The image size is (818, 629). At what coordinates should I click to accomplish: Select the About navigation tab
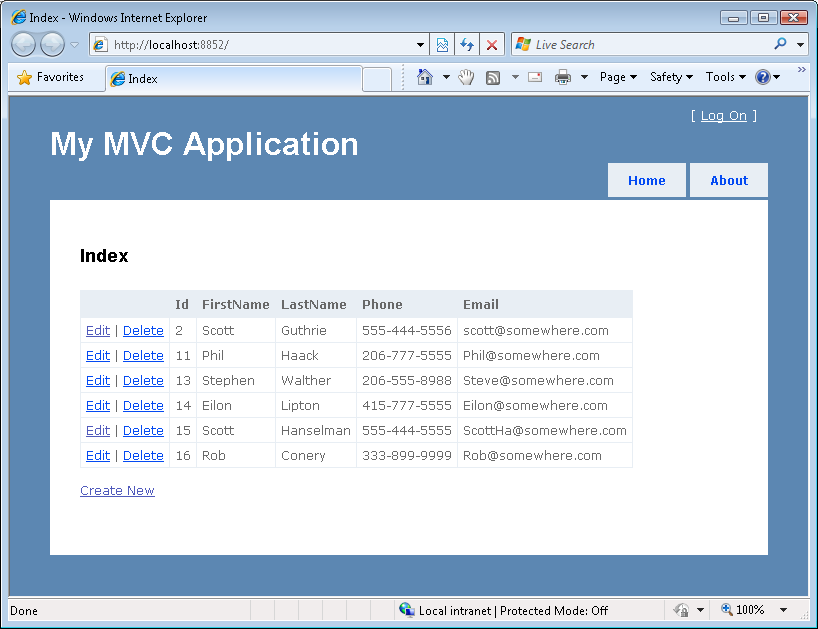coord(729,181)
